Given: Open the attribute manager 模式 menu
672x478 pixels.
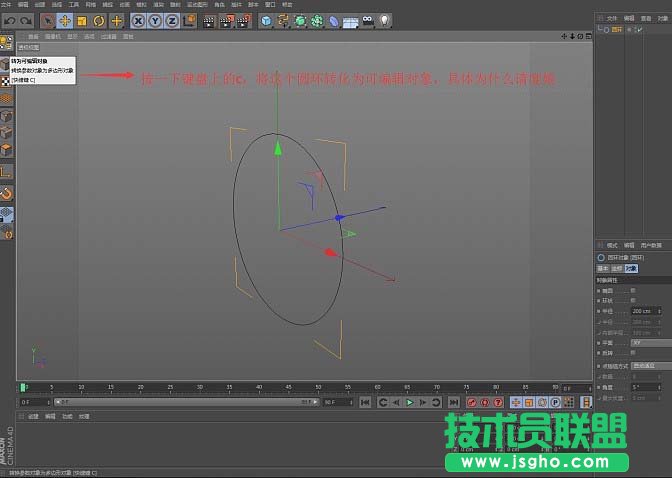Looking at the screenshot, I should (612, 245).
